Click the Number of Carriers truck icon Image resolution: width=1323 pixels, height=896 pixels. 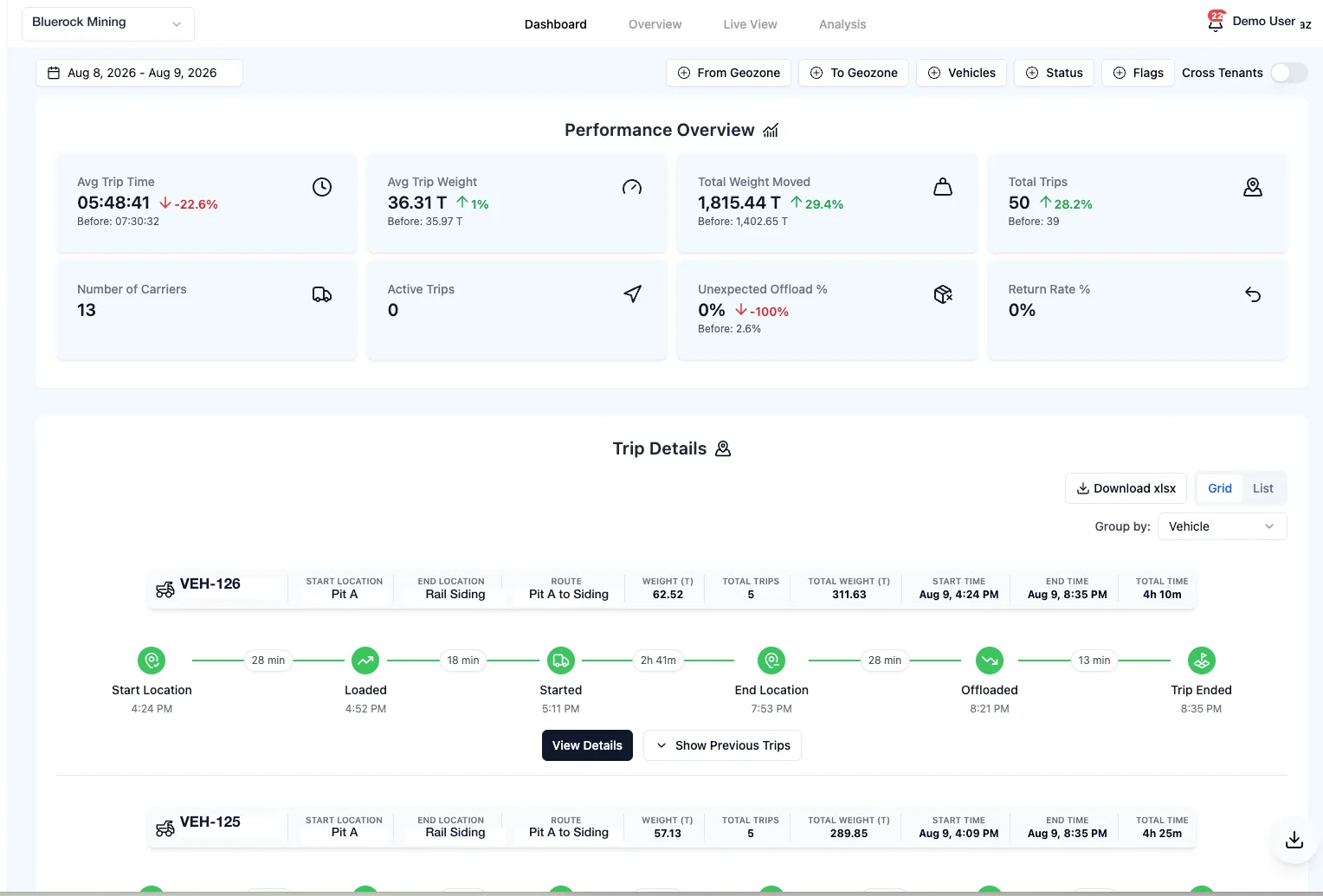[x=322, y=294]
